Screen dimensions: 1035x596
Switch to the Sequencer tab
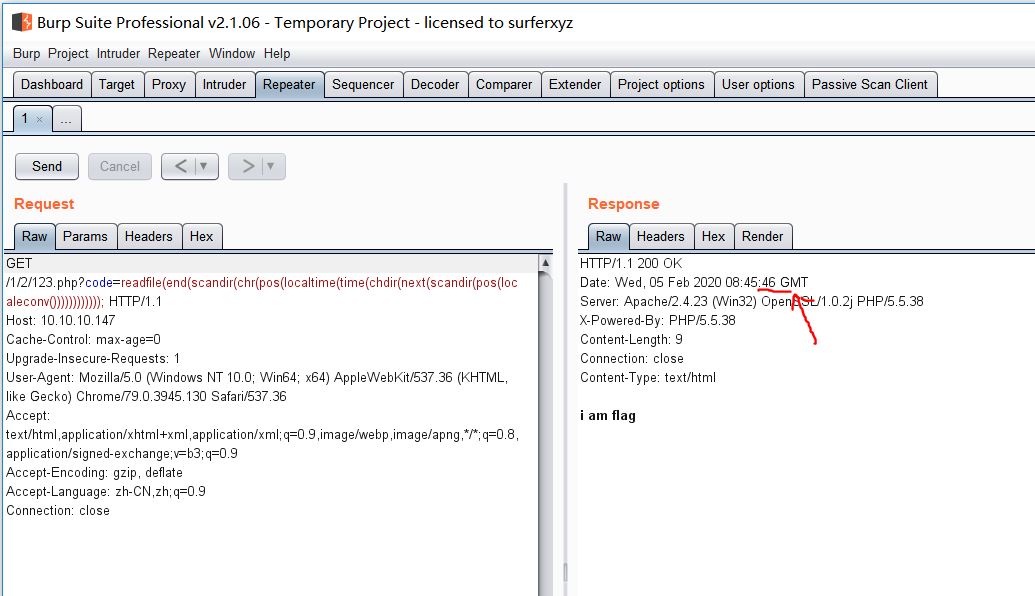(363, 84)
